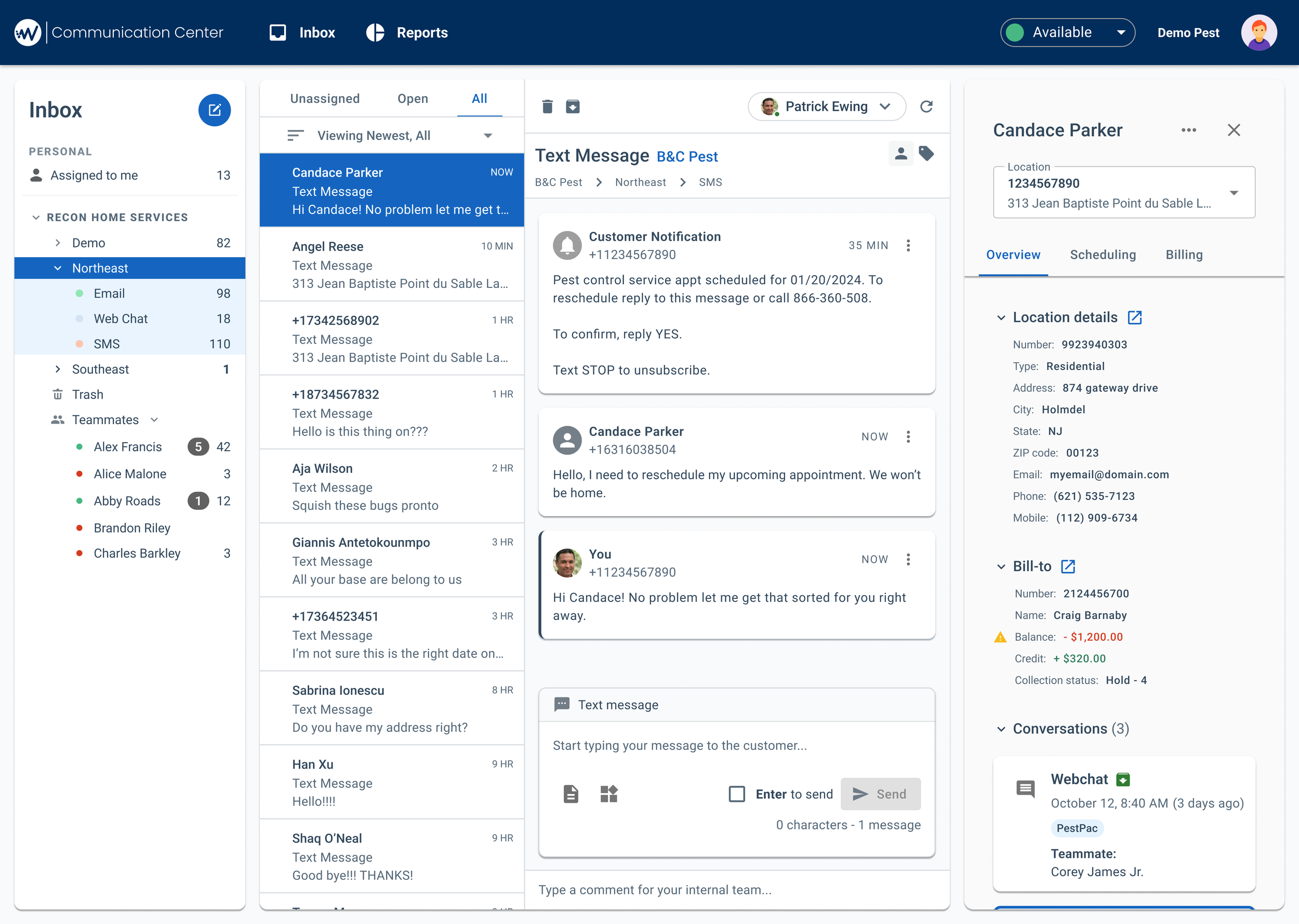Screen dimensions: 1299x924
Task: Click the Send button
Action: (x=880, y=794)
